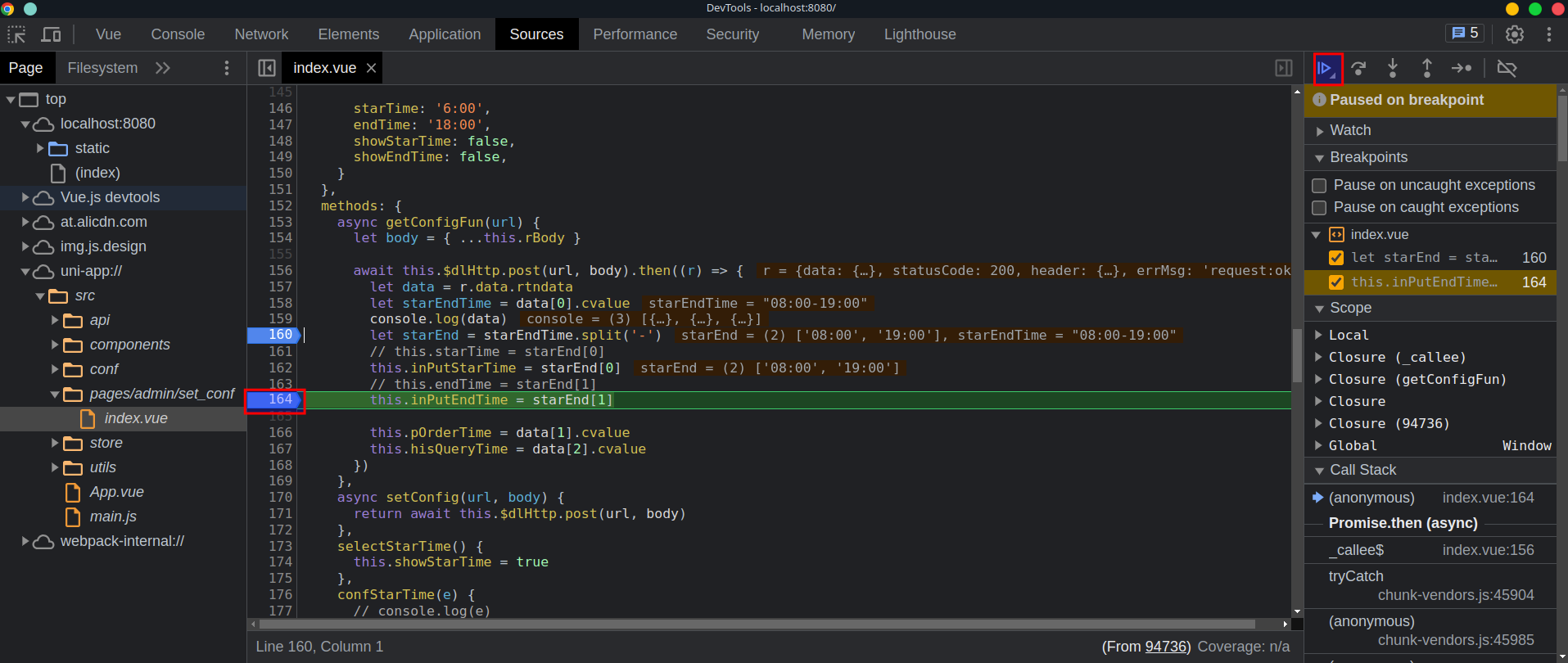
Task: Click the Step arrow icon in debugger toolbar
Action: pos(1462,69)
